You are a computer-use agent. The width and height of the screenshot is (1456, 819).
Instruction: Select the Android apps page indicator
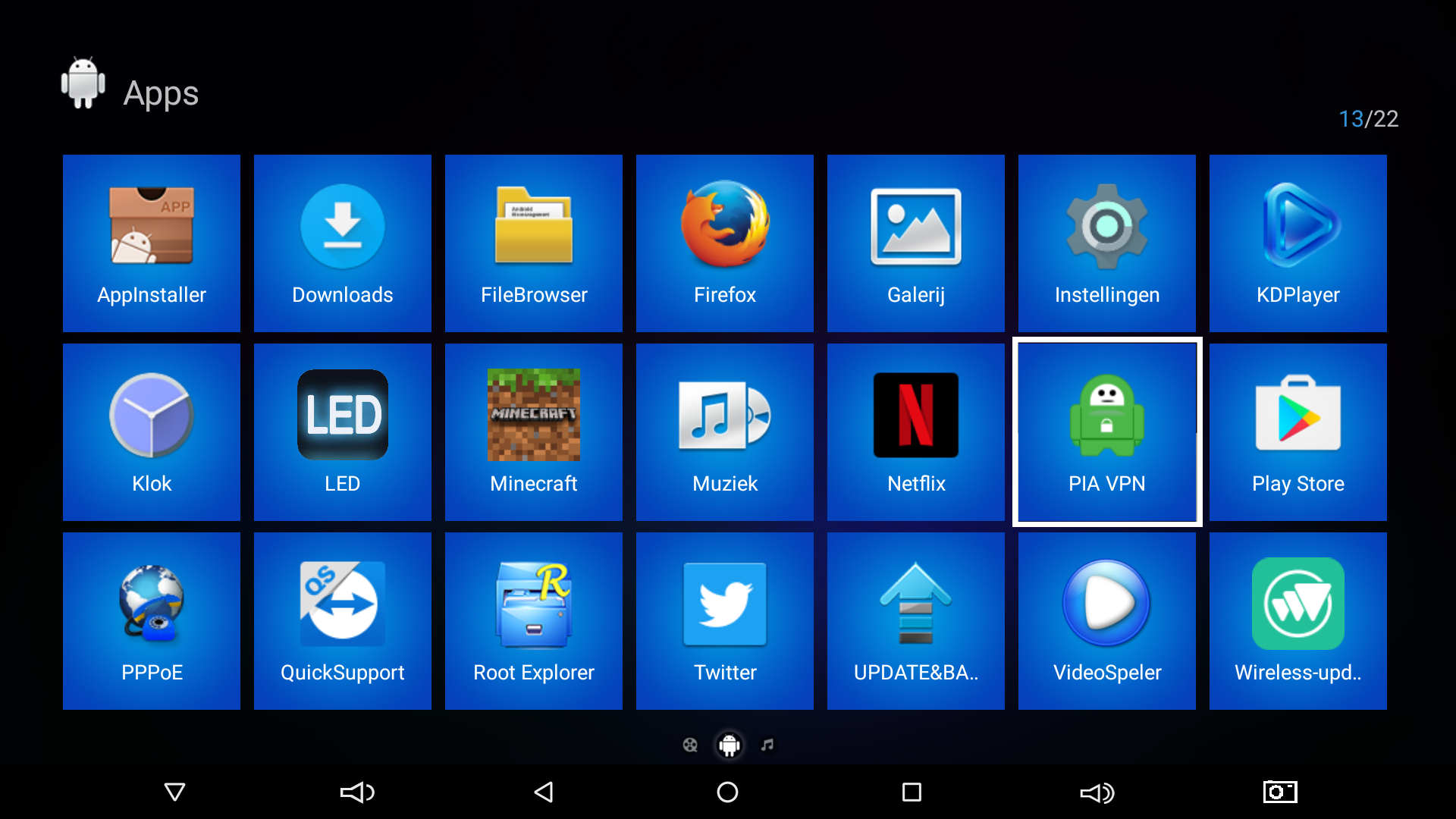point(730,745)
